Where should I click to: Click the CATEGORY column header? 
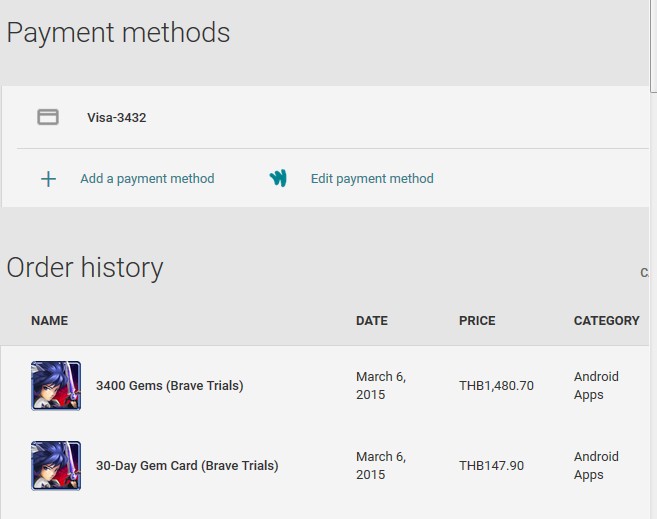tap(606, 321)
